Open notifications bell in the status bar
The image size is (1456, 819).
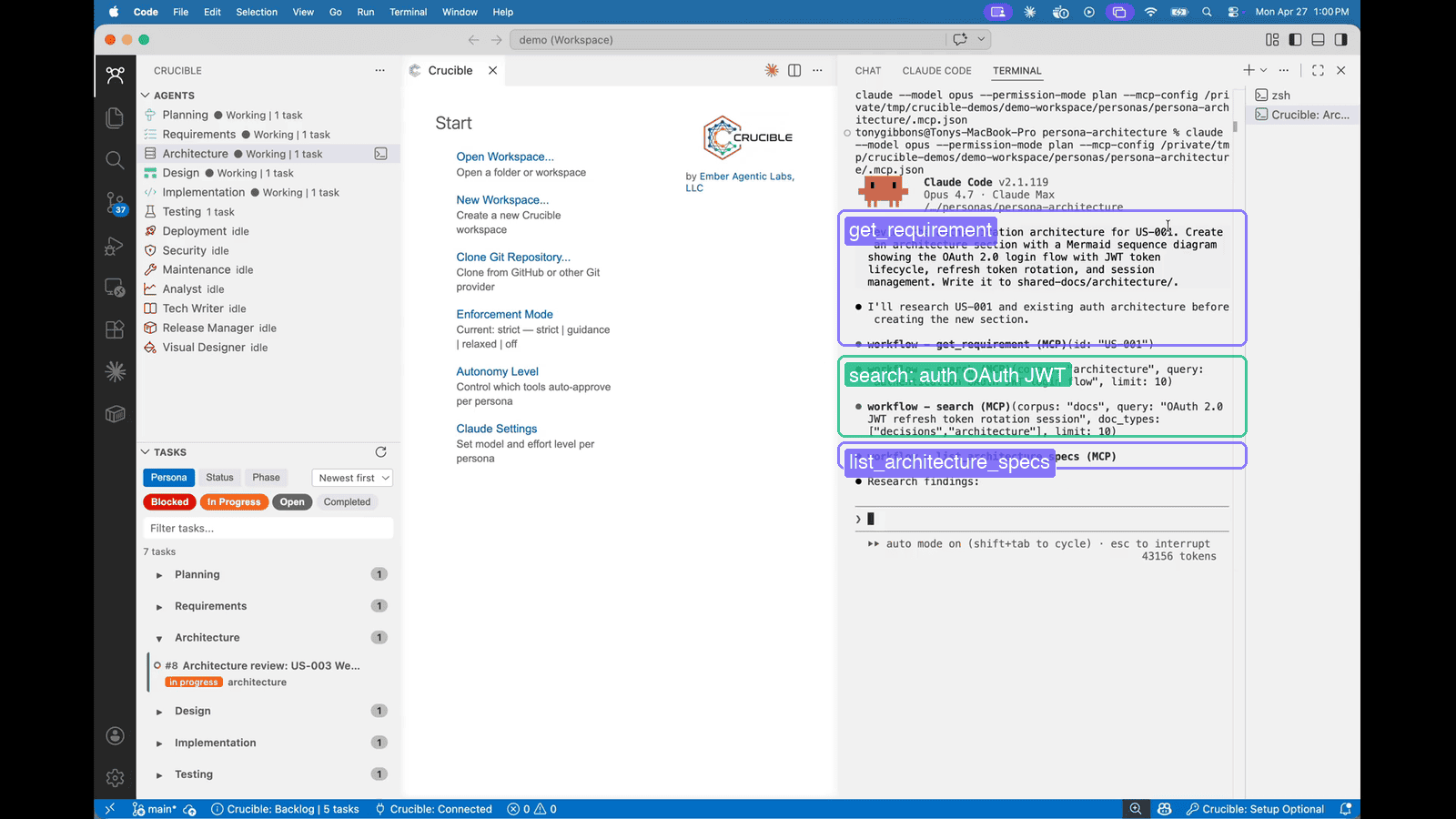point(1346,809)
